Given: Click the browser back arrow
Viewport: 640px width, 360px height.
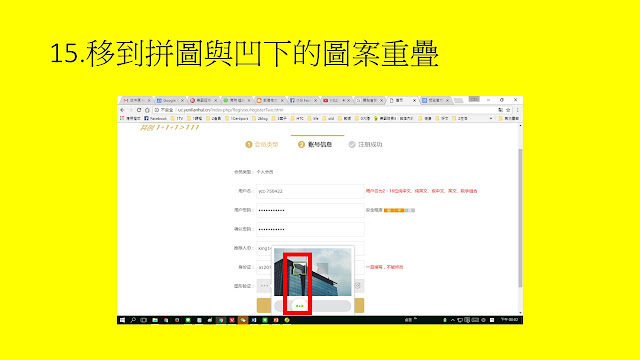Looking at the screenshot, I should click(x=122, y=110).
